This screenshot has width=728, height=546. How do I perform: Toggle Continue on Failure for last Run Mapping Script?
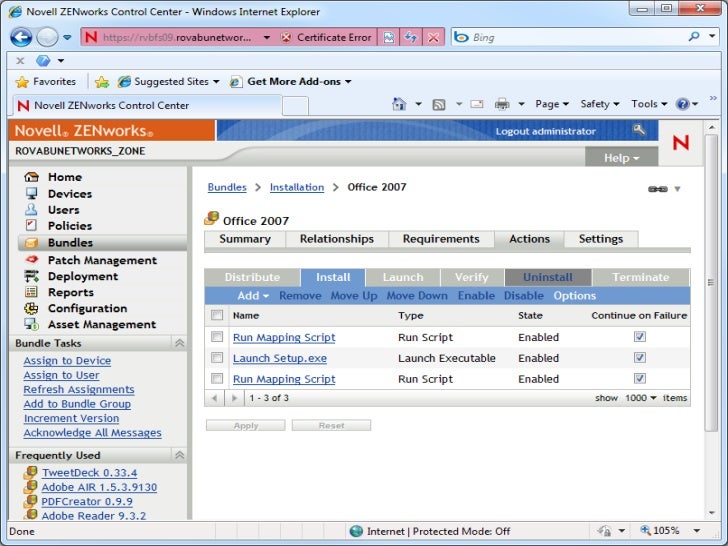coord(640,378)
